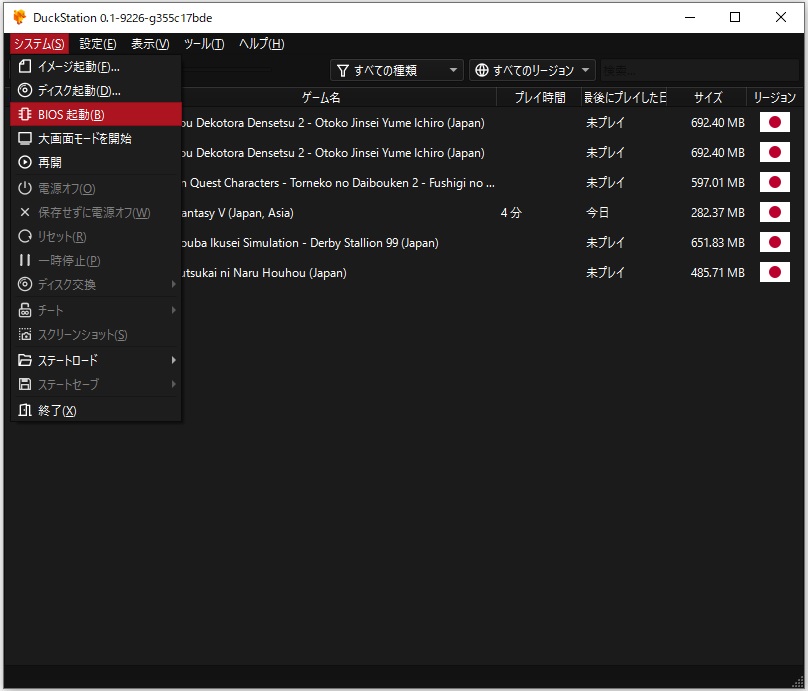Click Japan flag for Naru Houhou row
This screenshot has height=691, width=808.
pos(775,272)
